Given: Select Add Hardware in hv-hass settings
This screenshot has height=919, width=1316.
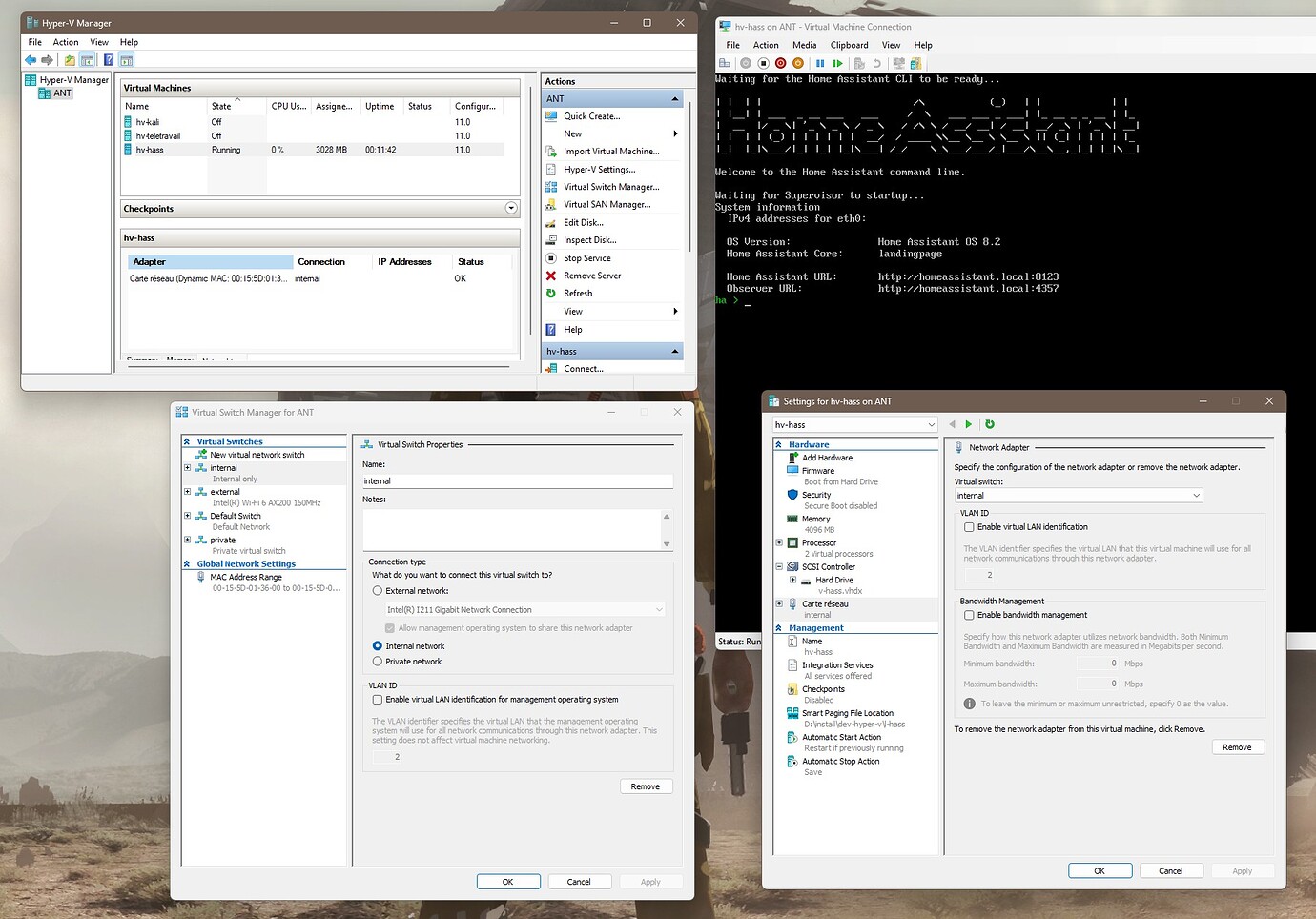Looking at the screenshot, I should tap(827, 458).
